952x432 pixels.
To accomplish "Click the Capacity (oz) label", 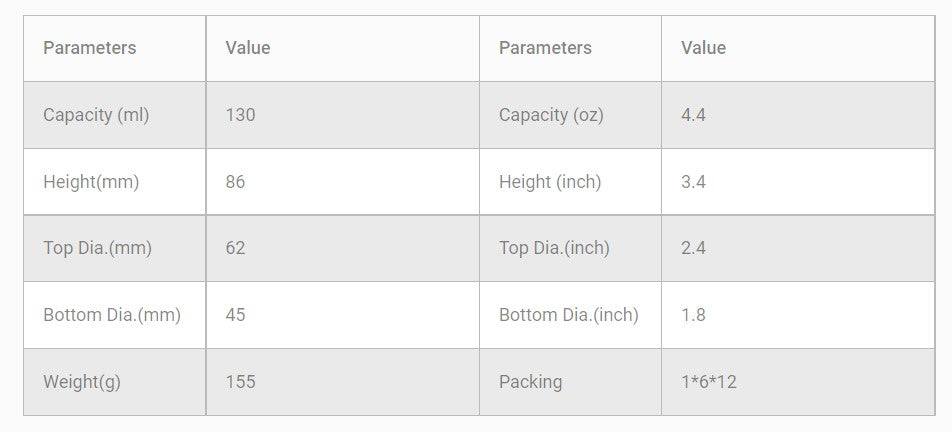I will tap(551, 115).
